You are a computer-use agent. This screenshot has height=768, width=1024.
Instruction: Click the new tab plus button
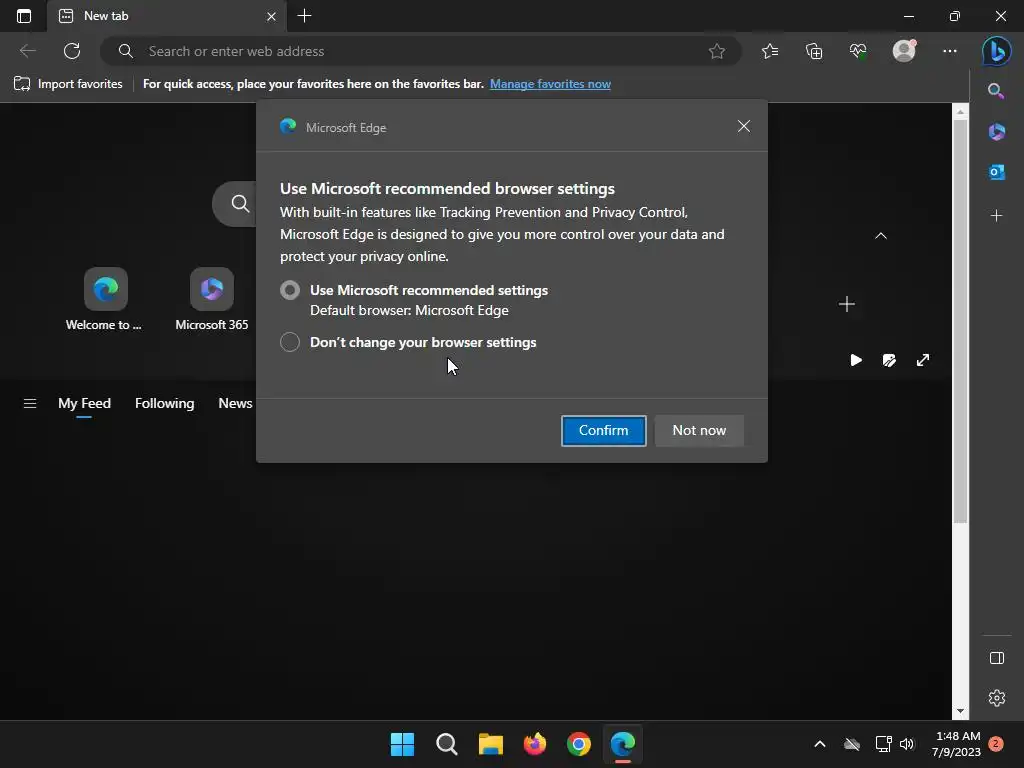pos(304,16)
